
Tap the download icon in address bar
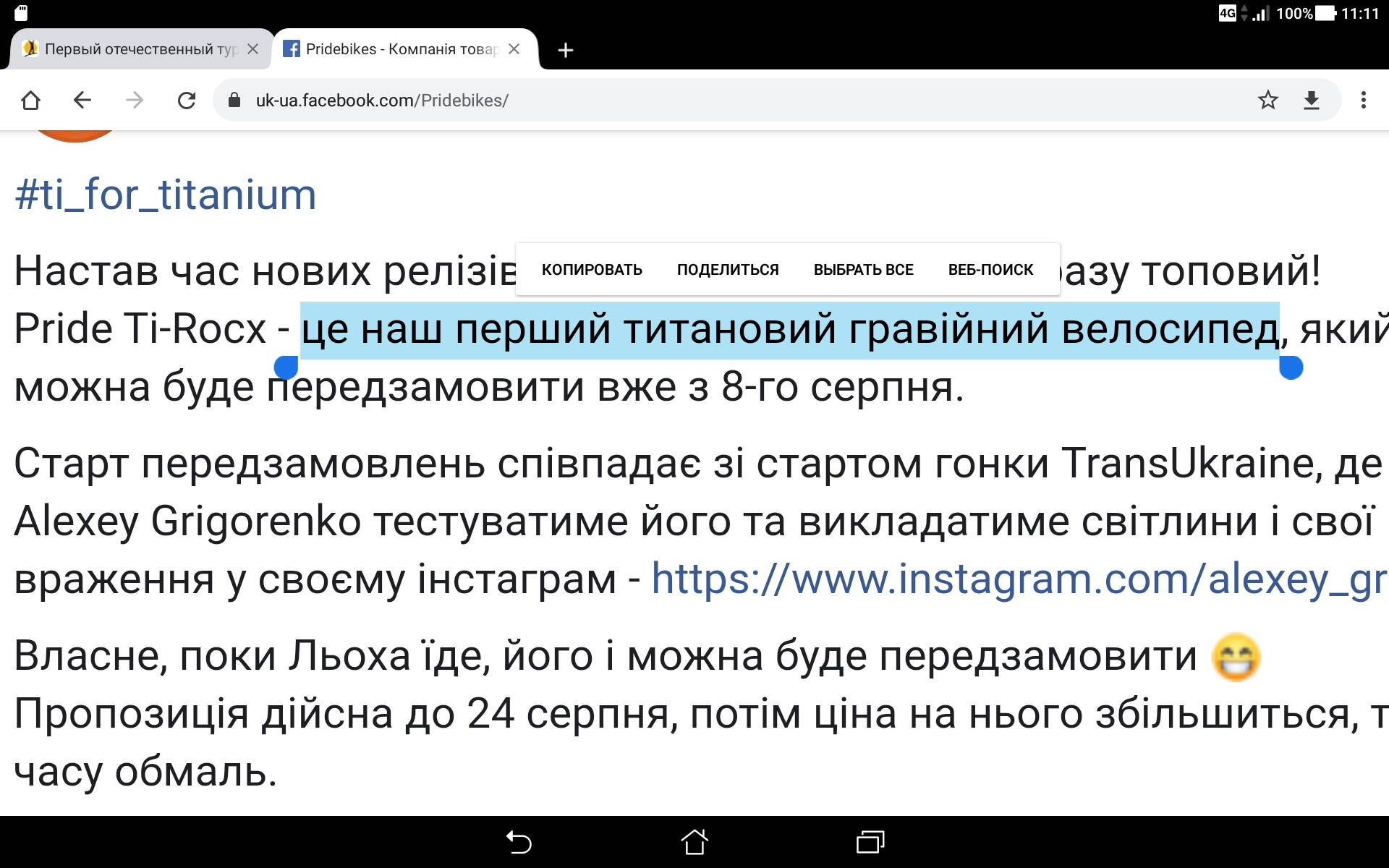pyautogui.click(x=1312, y=100)
